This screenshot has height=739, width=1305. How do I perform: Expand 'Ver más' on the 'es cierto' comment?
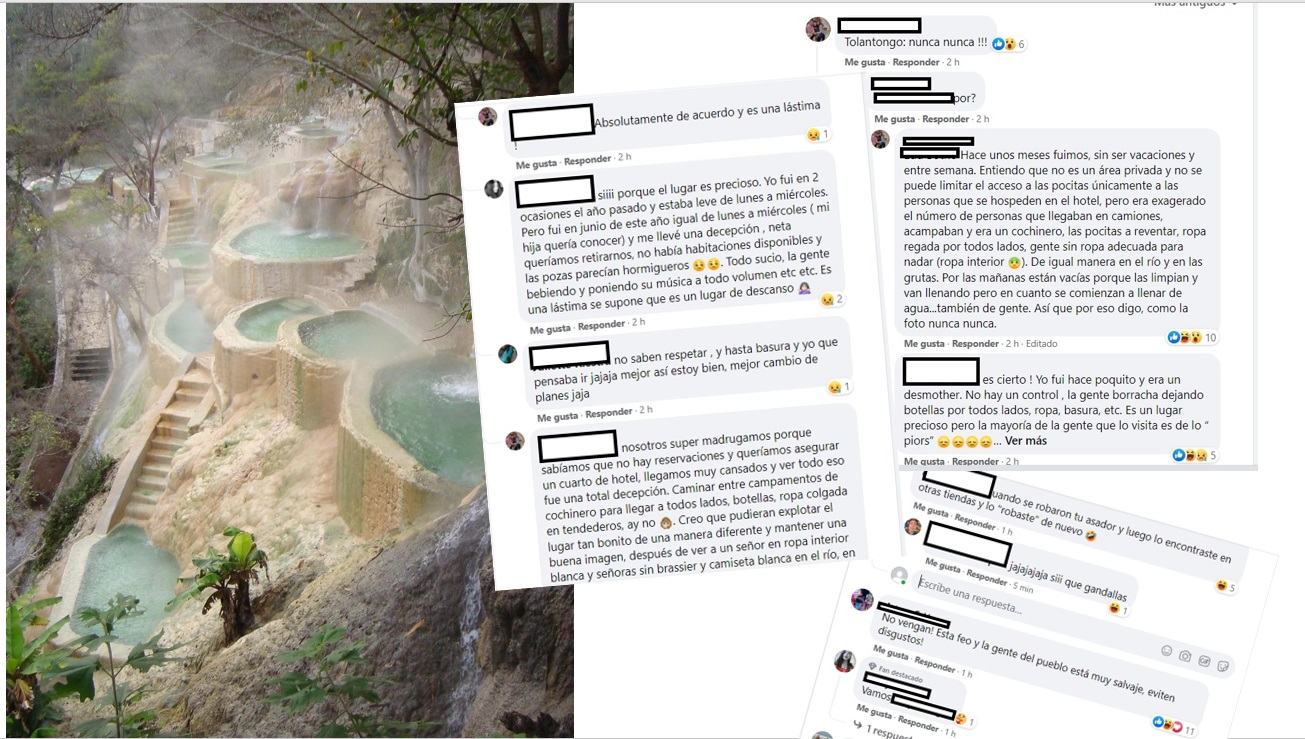(x=1026, y=440)
